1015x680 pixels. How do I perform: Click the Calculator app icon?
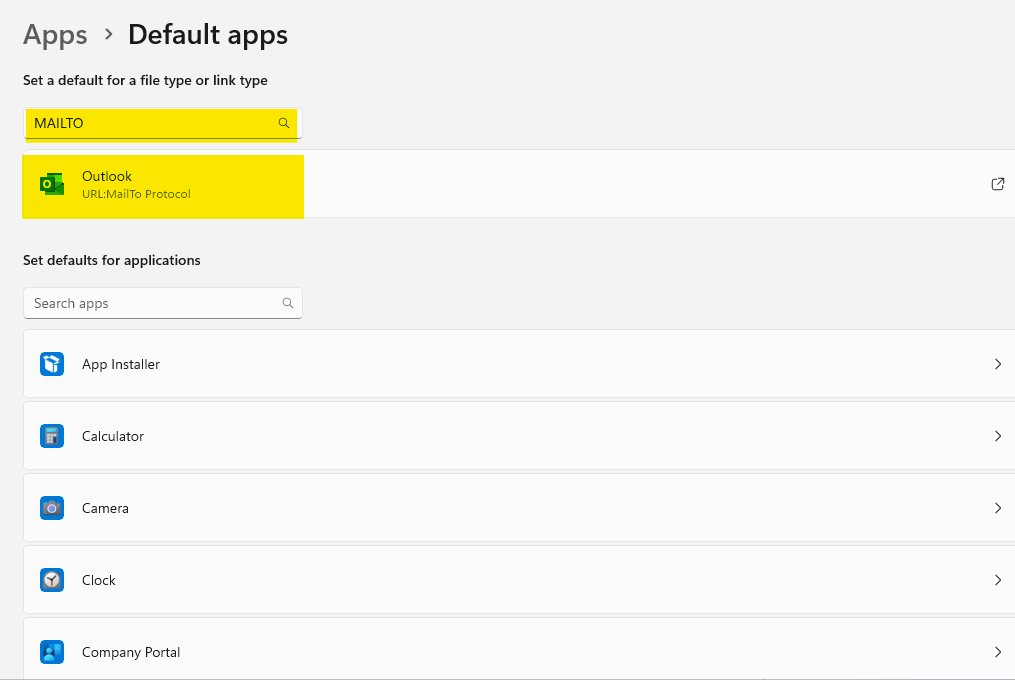(x=52, y=436)
